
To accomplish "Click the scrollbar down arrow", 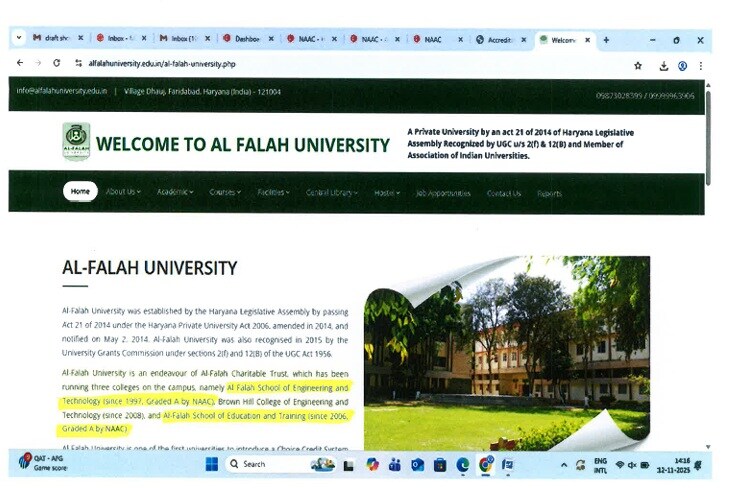I will [708, 446].
